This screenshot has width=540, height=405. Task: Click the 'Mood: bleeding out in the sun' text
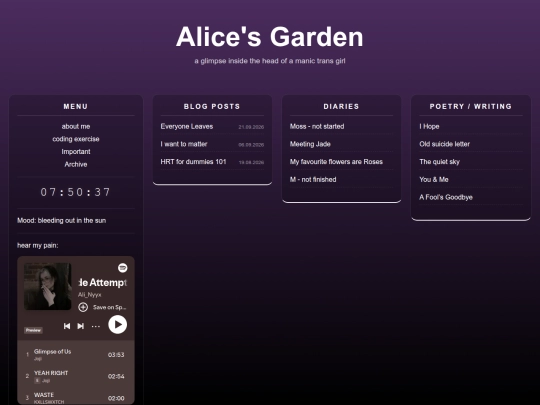click(x=62, y=220)
